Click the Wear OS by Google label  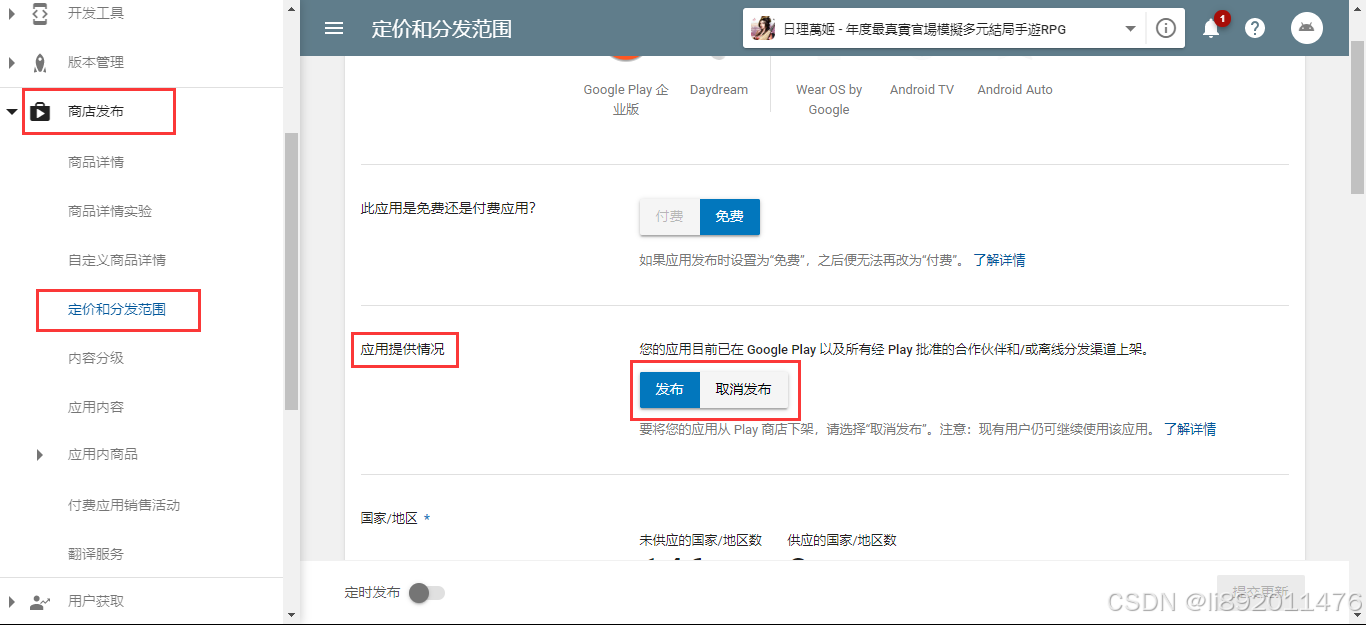click(x=829, y=100)
